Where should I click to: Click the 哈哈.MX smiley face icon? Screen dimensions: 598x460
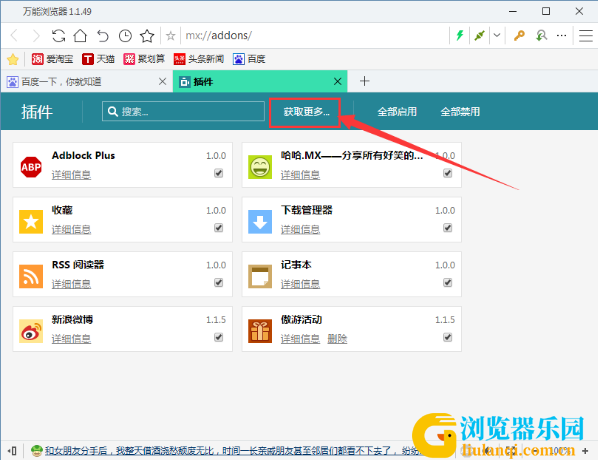pos(260,167)
